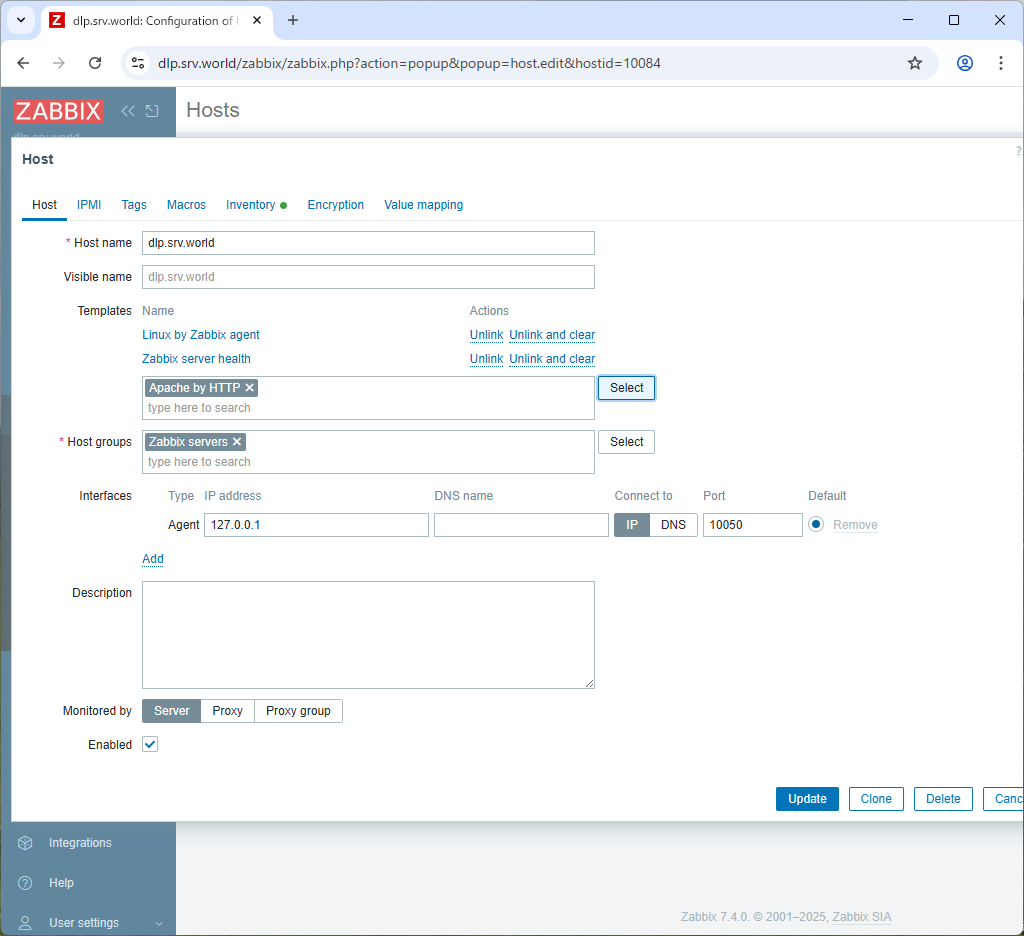Click the Update button
1024x936 pixels.
pyautogui.click(x=807, y=799)
